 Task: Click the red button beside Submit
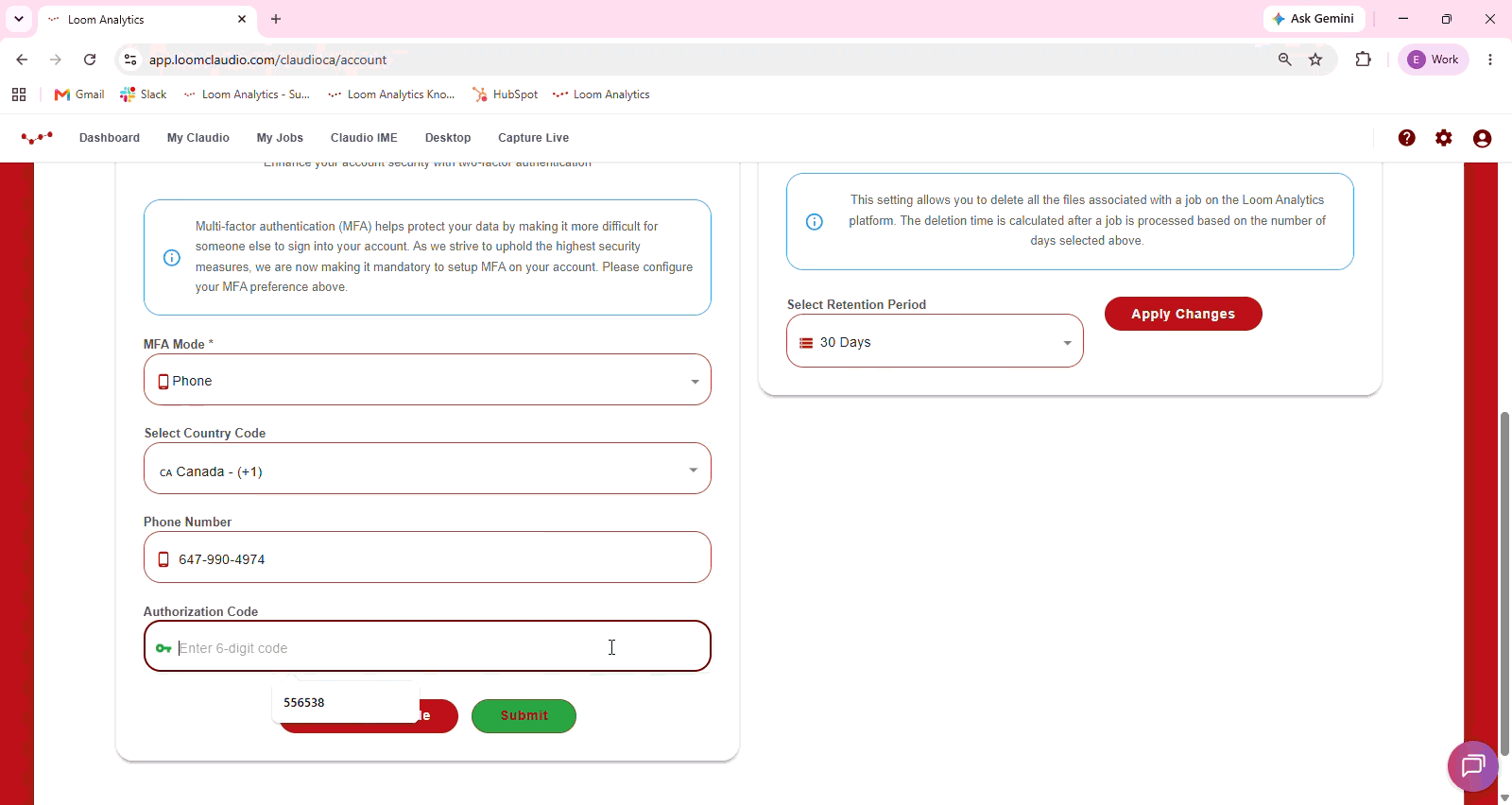[x=438, y=716]
